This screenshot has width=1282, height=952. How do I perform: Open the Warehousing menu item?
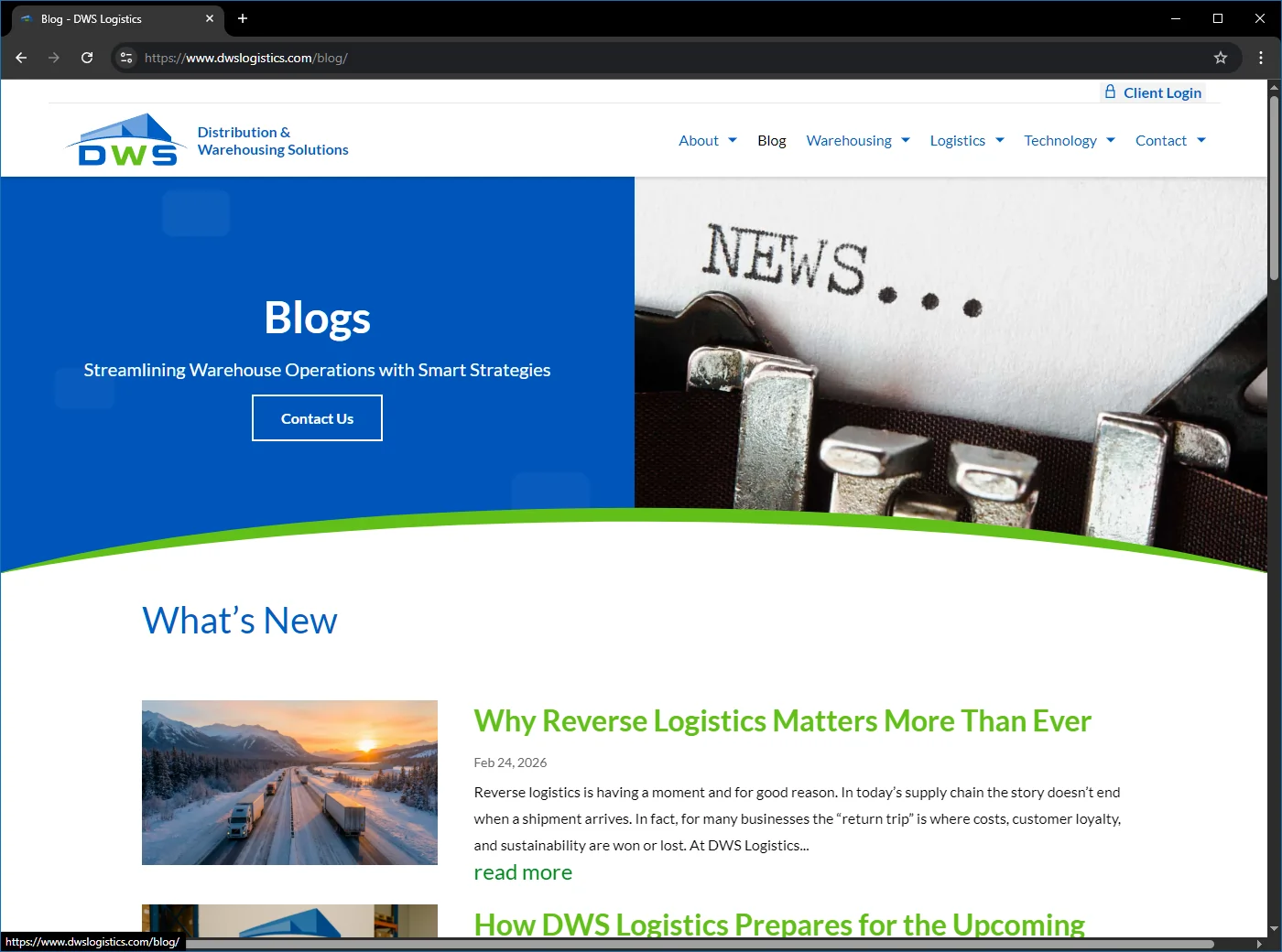pyautogui.click(x=849, y=140)
